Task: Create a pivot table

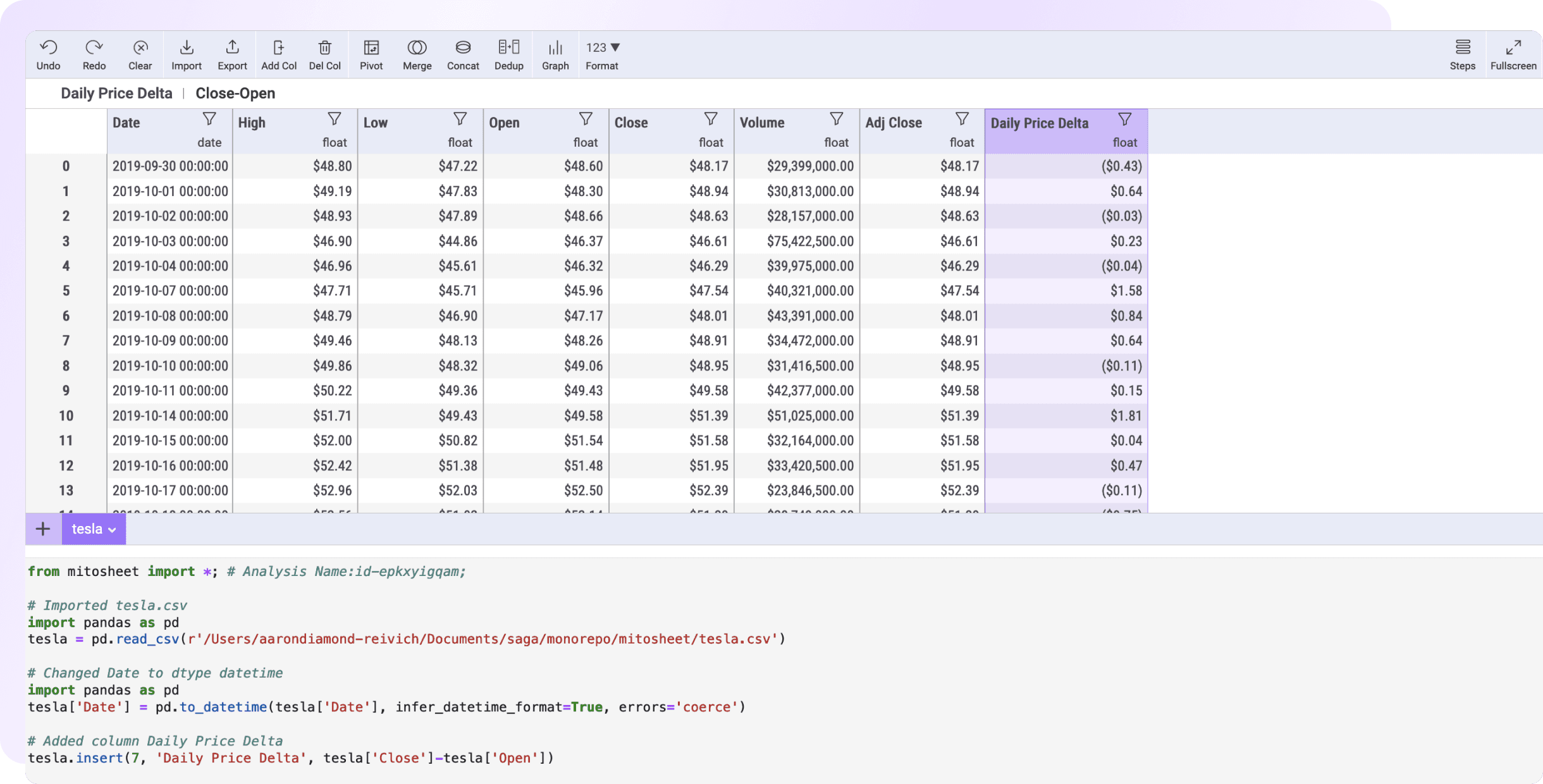Action: tap(371, 54)
